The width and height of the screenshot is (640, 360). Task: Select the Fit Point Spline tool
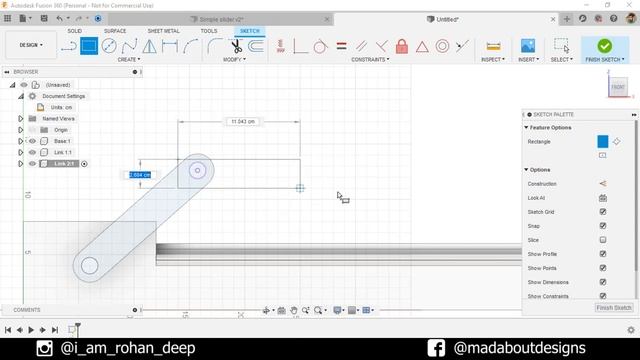129,46
